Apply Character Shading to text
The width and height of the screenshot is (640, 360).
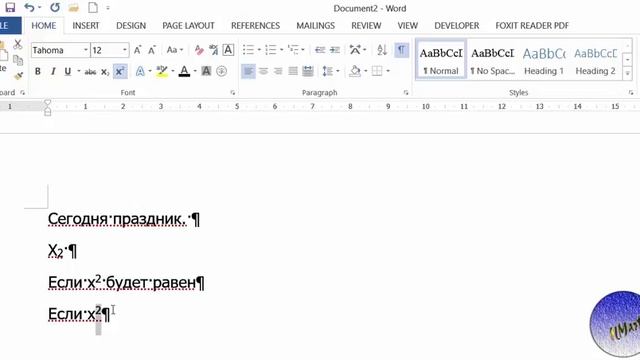[x=207, y=71]
